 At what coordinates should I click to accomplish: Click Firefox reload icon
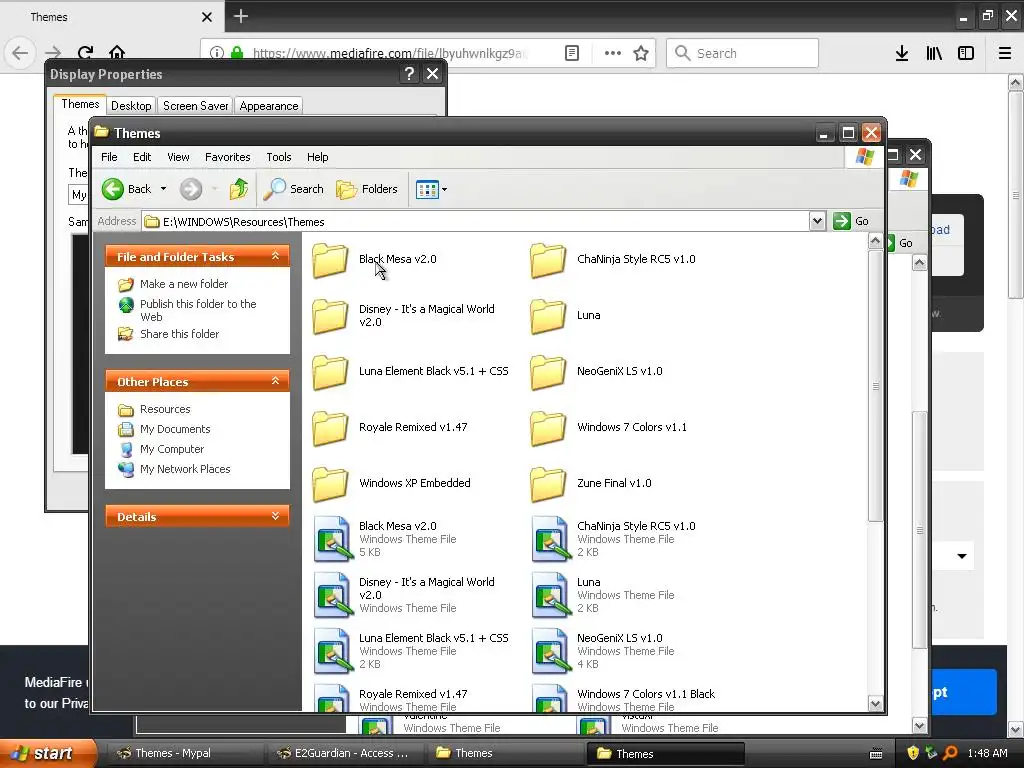[85, 52]
